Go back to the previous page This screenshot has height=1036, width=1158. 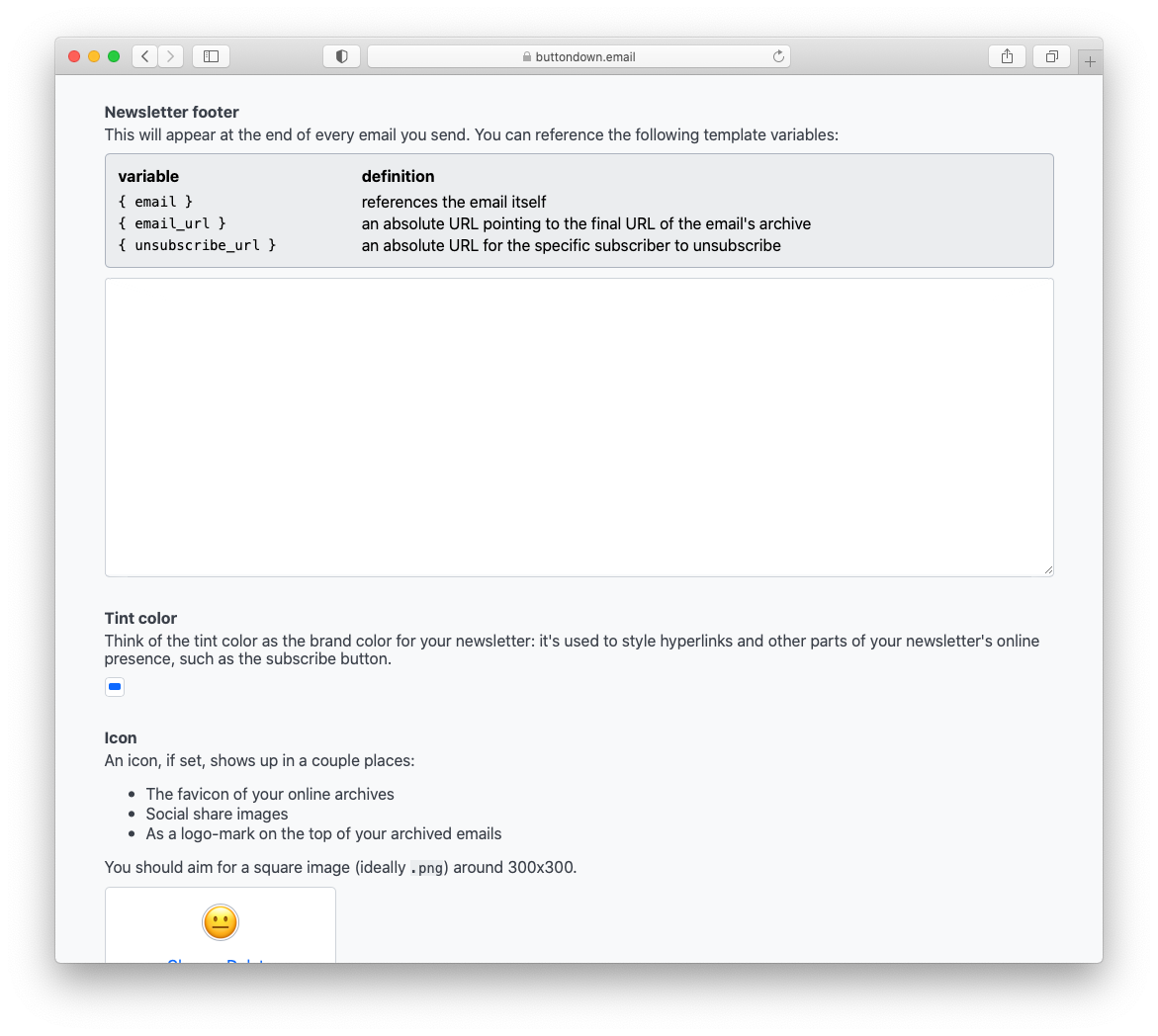click(x=145, y=56)
